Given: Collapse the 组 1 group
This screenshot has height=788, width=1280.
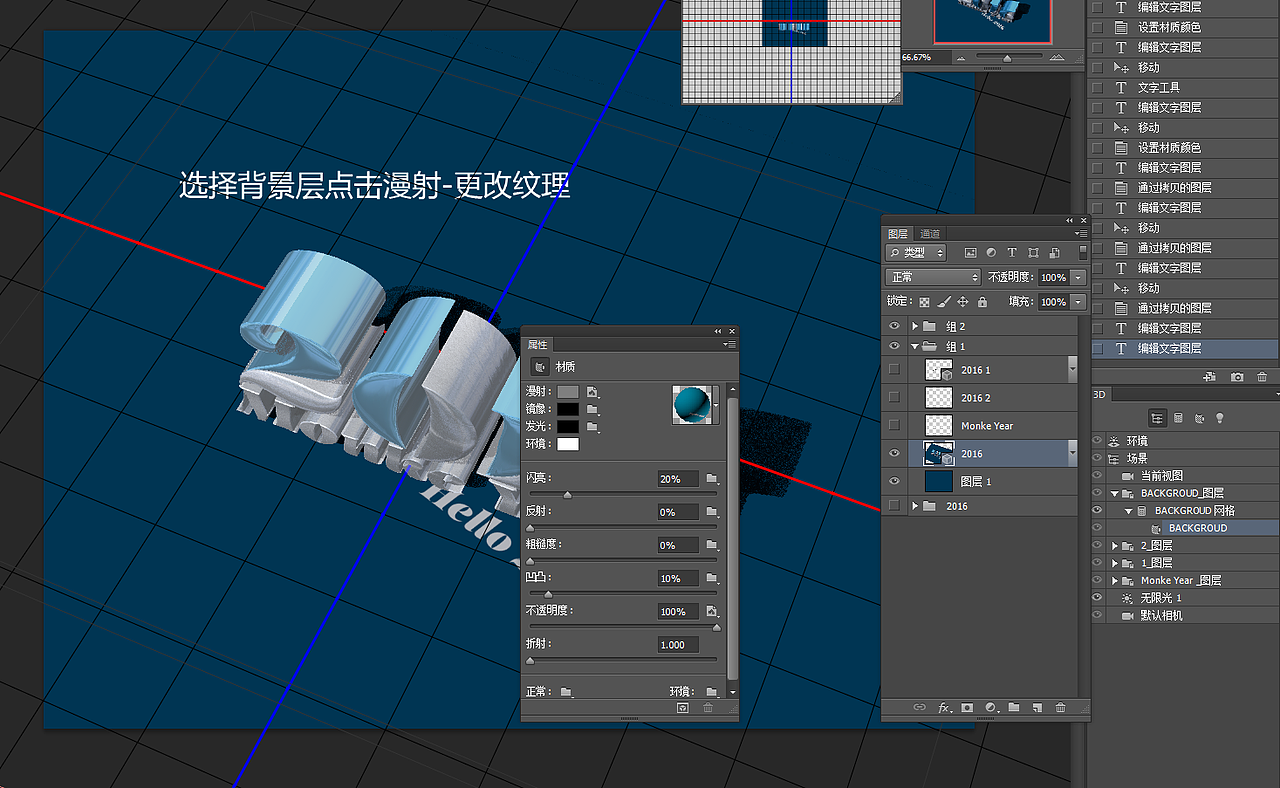Looking at the screenshot, I should click(x=914, y=346).
